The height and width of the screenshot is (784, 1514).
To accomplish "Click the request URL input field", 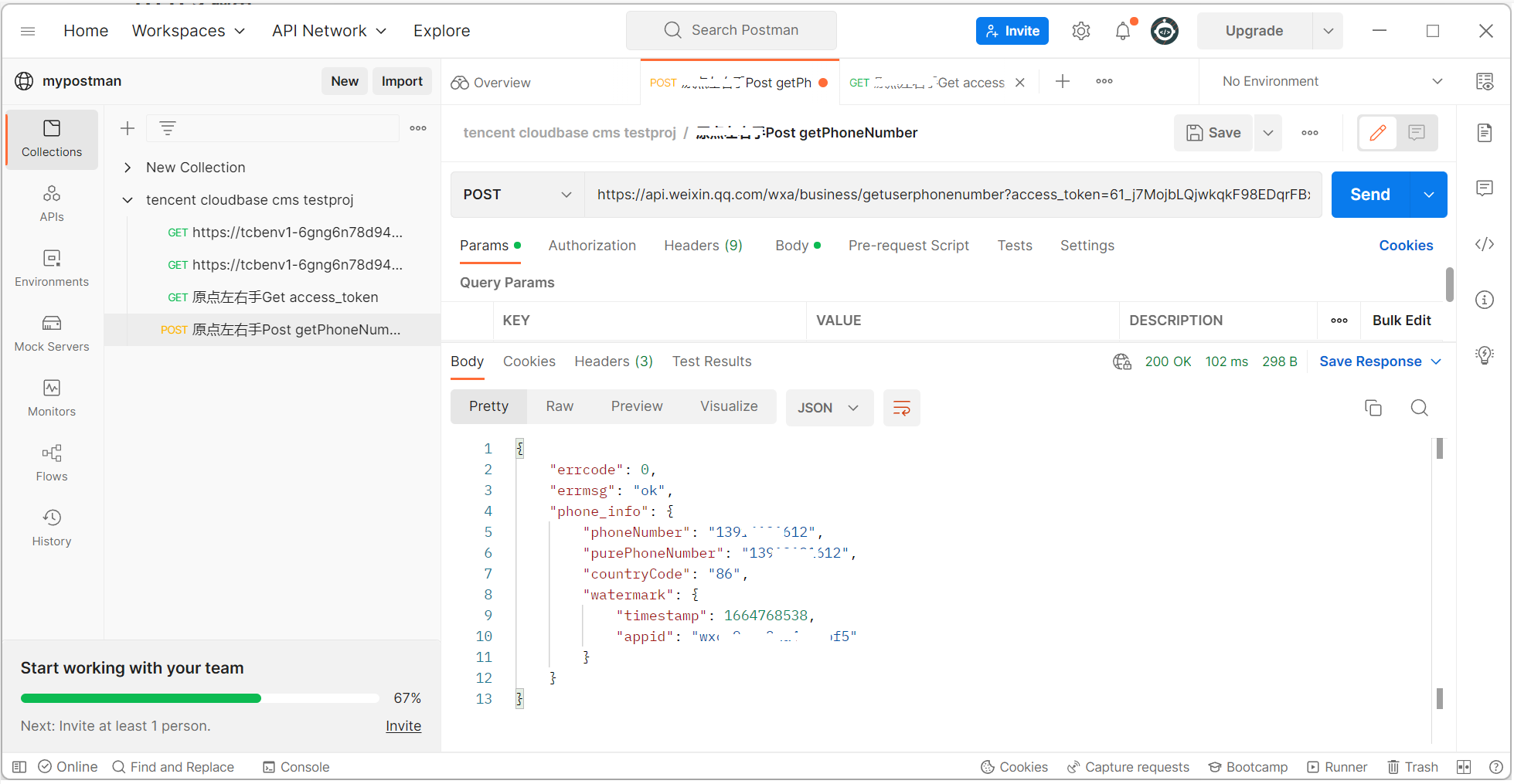I will [954, 195].
